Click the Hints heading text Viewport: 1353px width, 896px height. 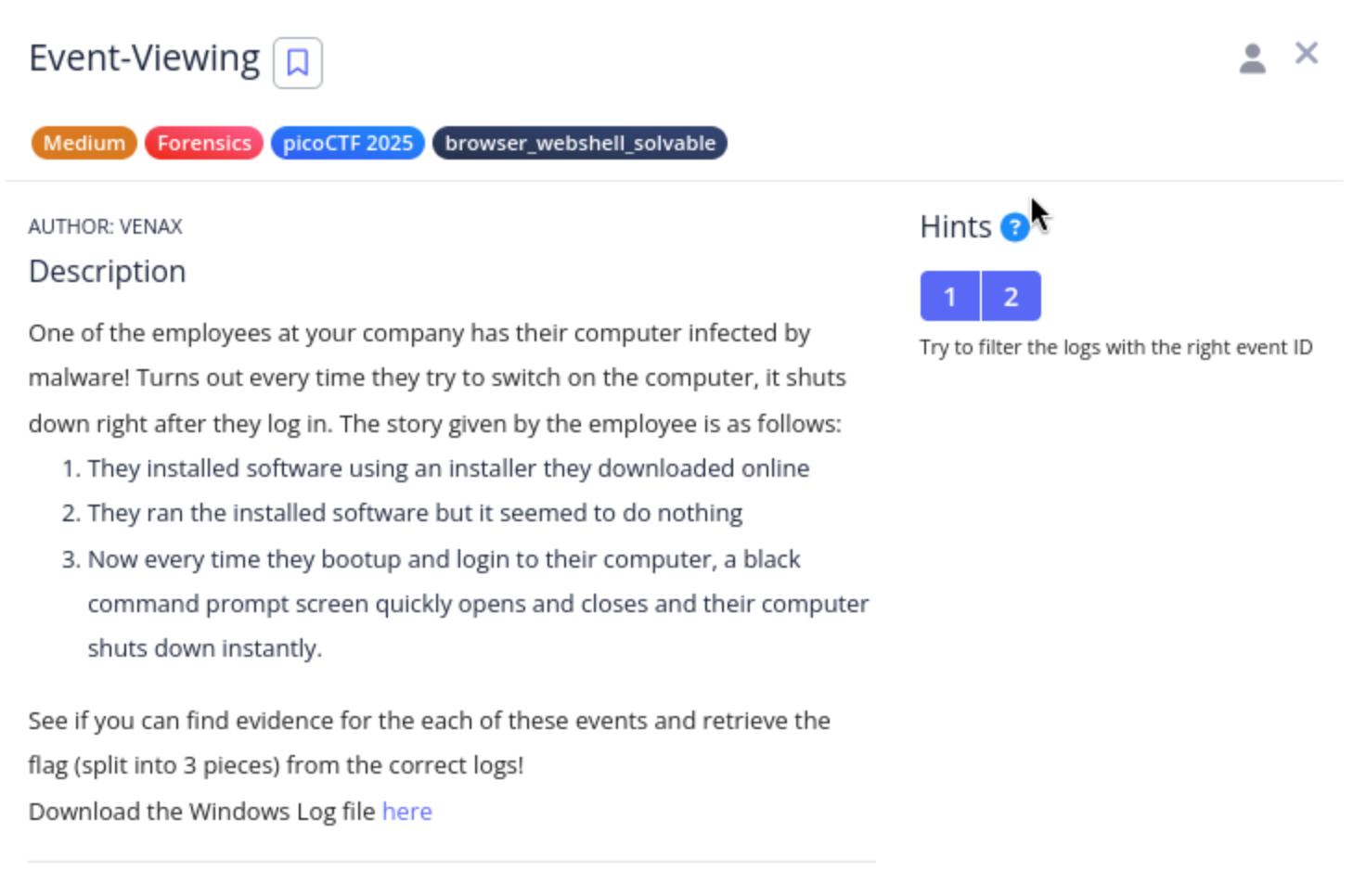pos(956,227)
